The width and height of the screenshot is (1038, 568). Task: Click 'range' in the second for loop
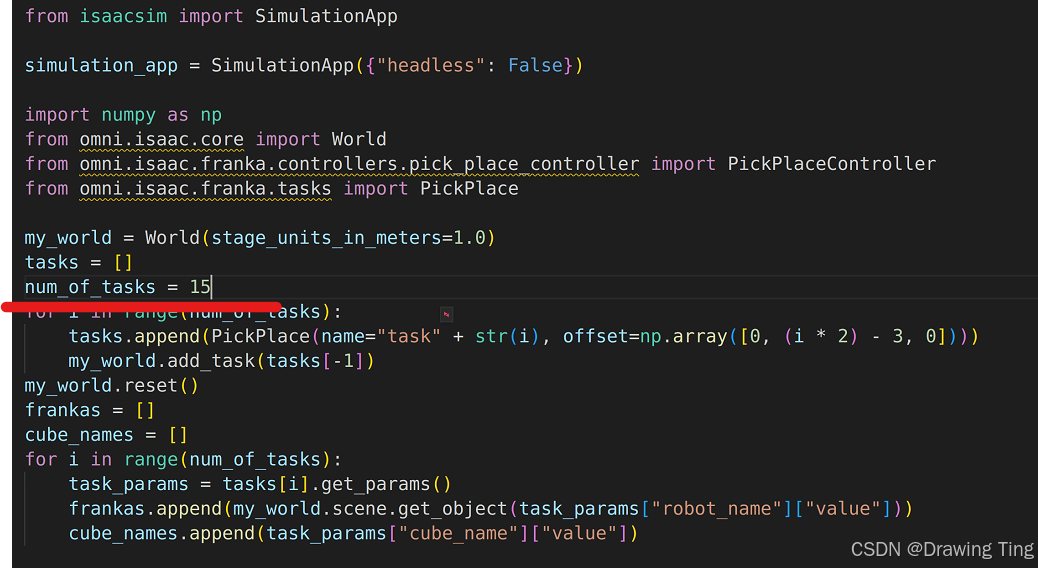[x=150, y=459]
